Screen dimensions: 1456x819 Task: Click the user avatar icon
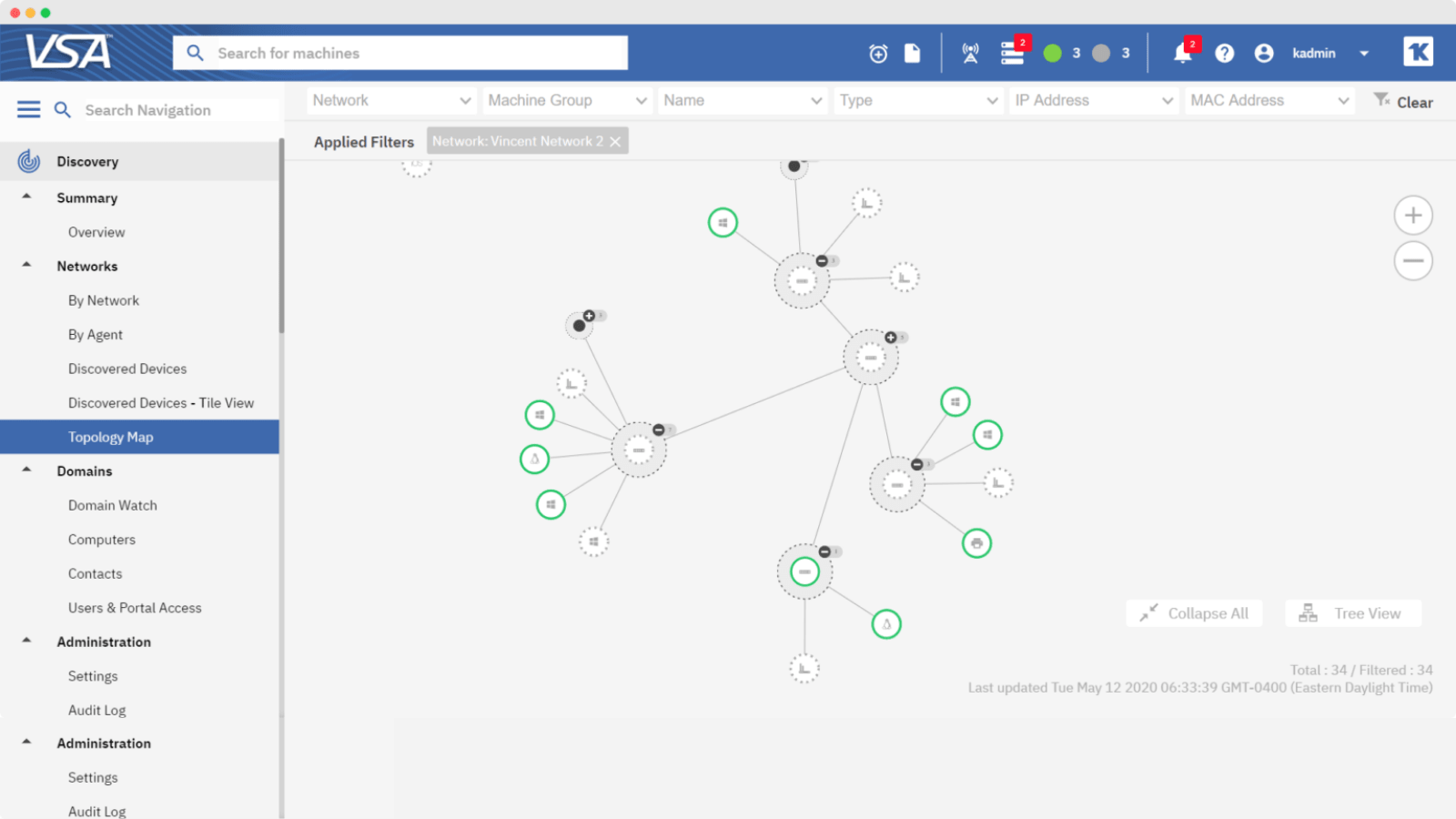coord(1264,53)
